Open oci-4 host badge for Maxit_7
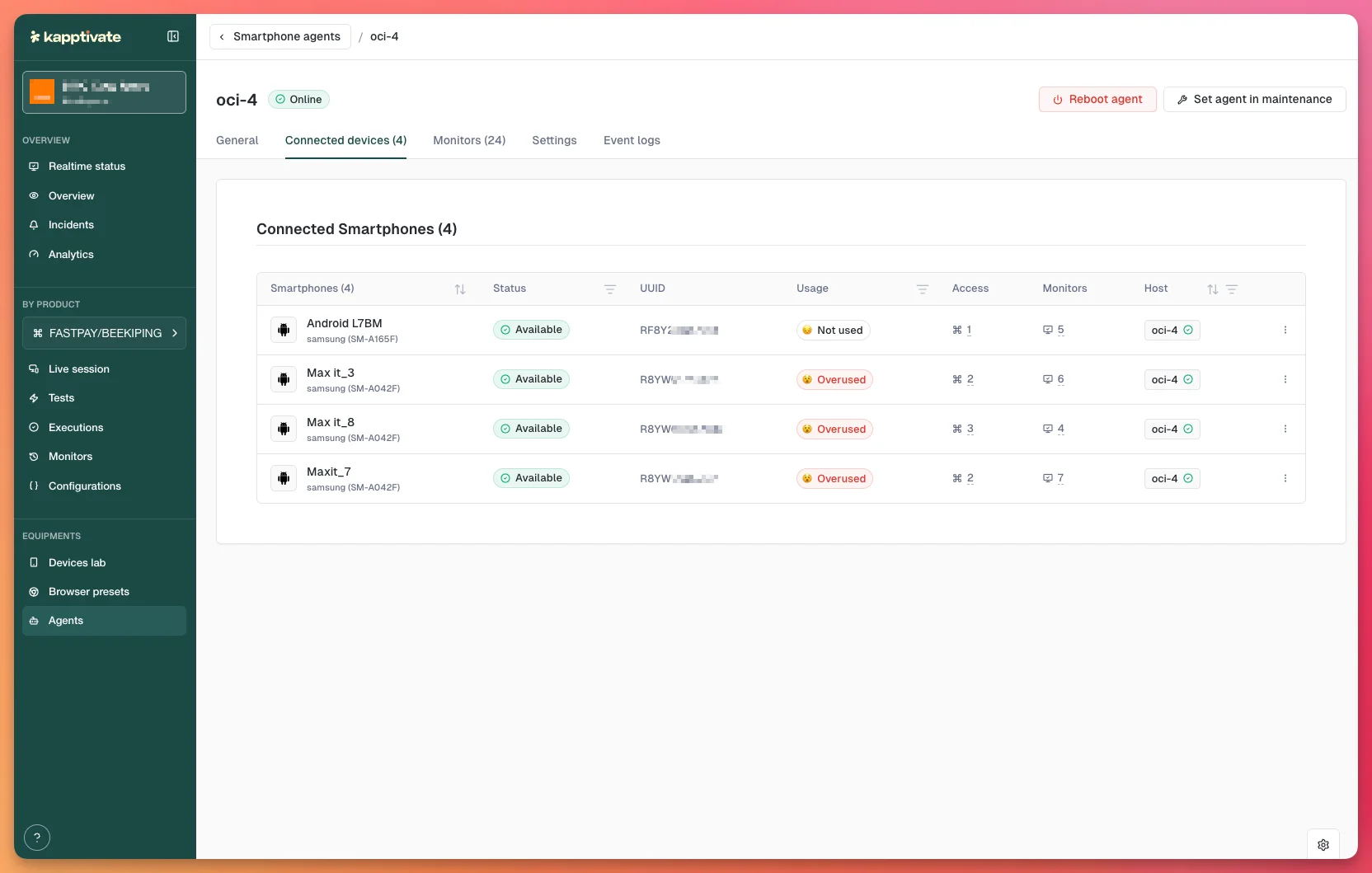This screenshot has height=873, width=1372. (x=1172, y=479)
